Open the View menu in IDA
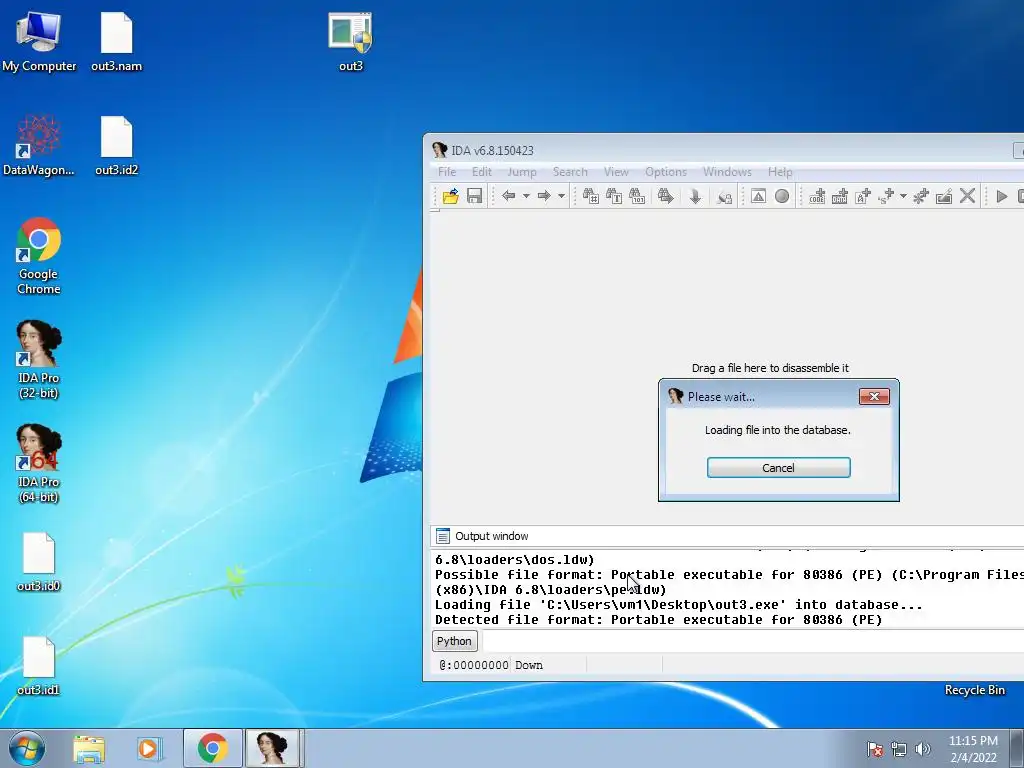Viewport: 1024px width, 768px height. coord(616,172)
